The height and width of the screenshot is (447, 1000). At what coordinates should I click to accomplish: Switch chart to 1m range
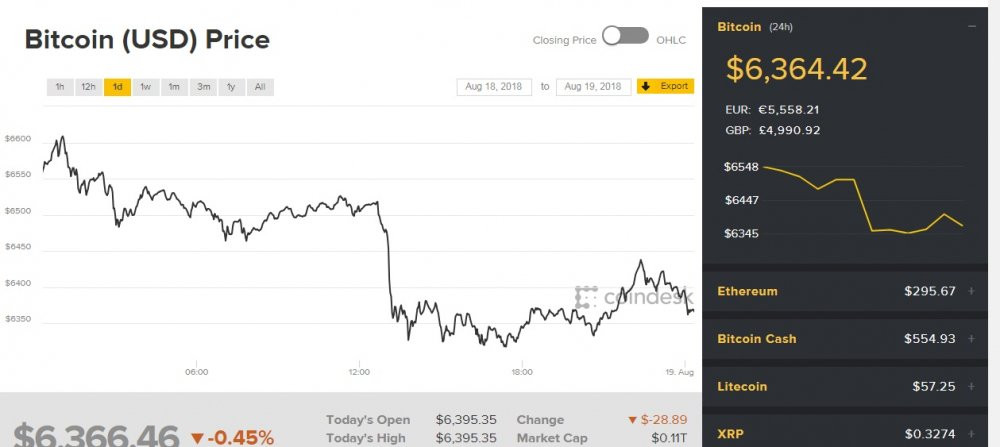[174, 87]
